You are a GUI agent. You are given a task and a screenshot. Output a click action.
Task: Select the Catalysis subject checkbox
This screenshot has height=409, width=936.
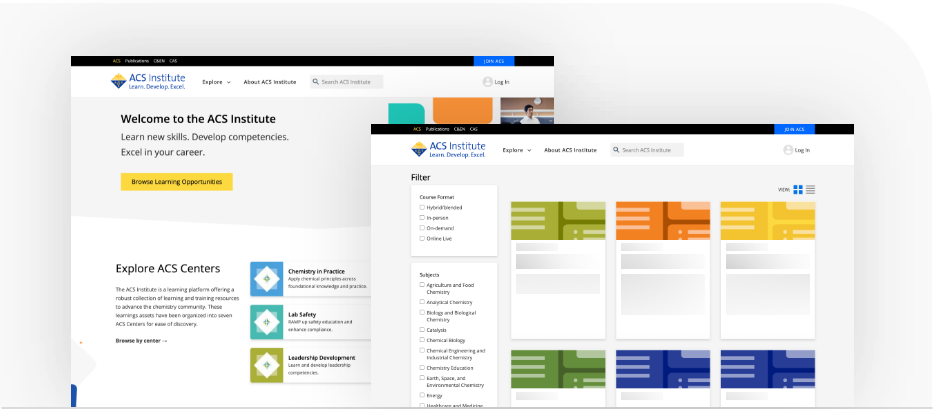(x=422, y=329)
